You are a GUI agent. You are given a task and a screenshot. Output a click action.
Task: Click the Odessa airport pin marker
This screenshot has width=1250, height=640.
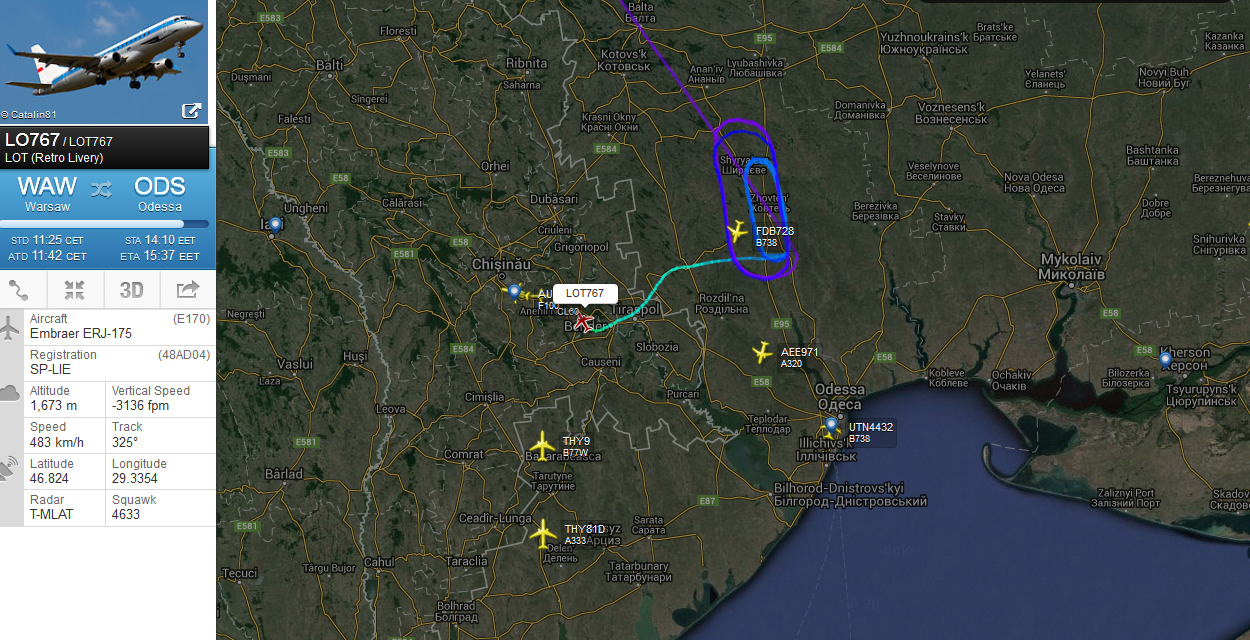coord(831,425)
